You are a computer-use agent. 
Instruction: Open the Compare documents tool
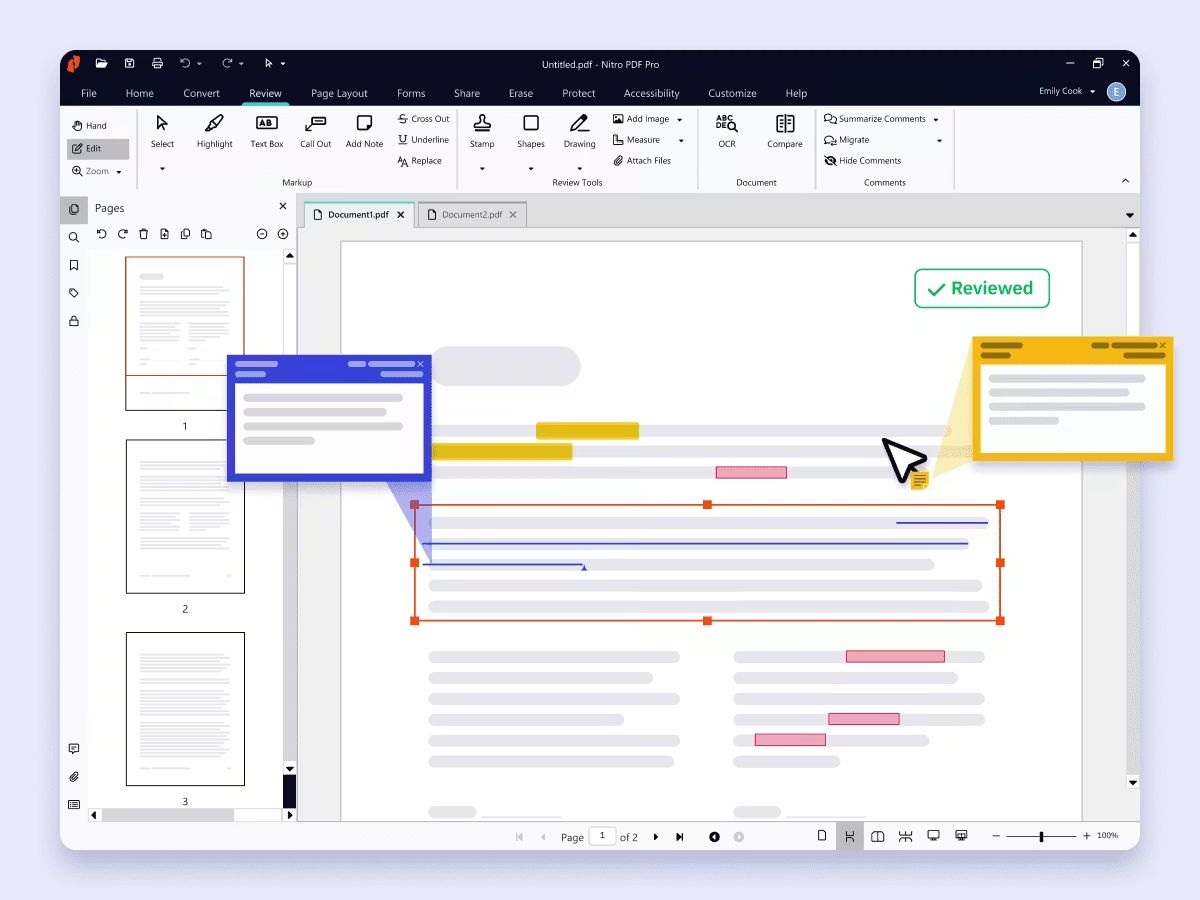pos(785,131)
